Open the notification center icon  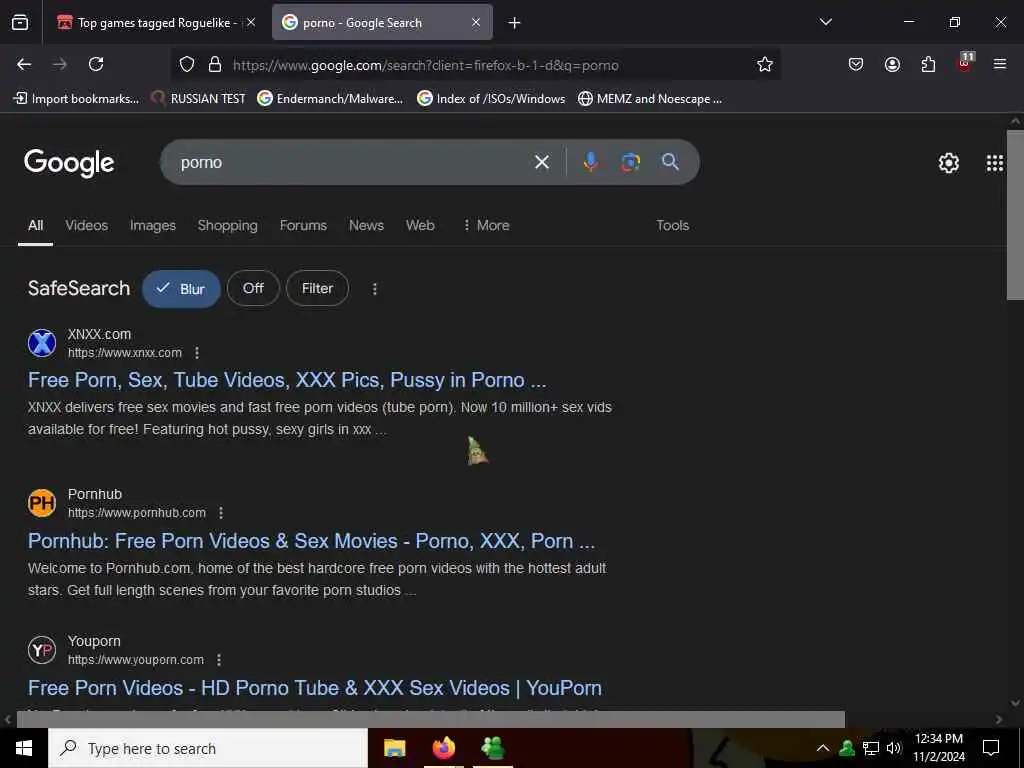991,748
